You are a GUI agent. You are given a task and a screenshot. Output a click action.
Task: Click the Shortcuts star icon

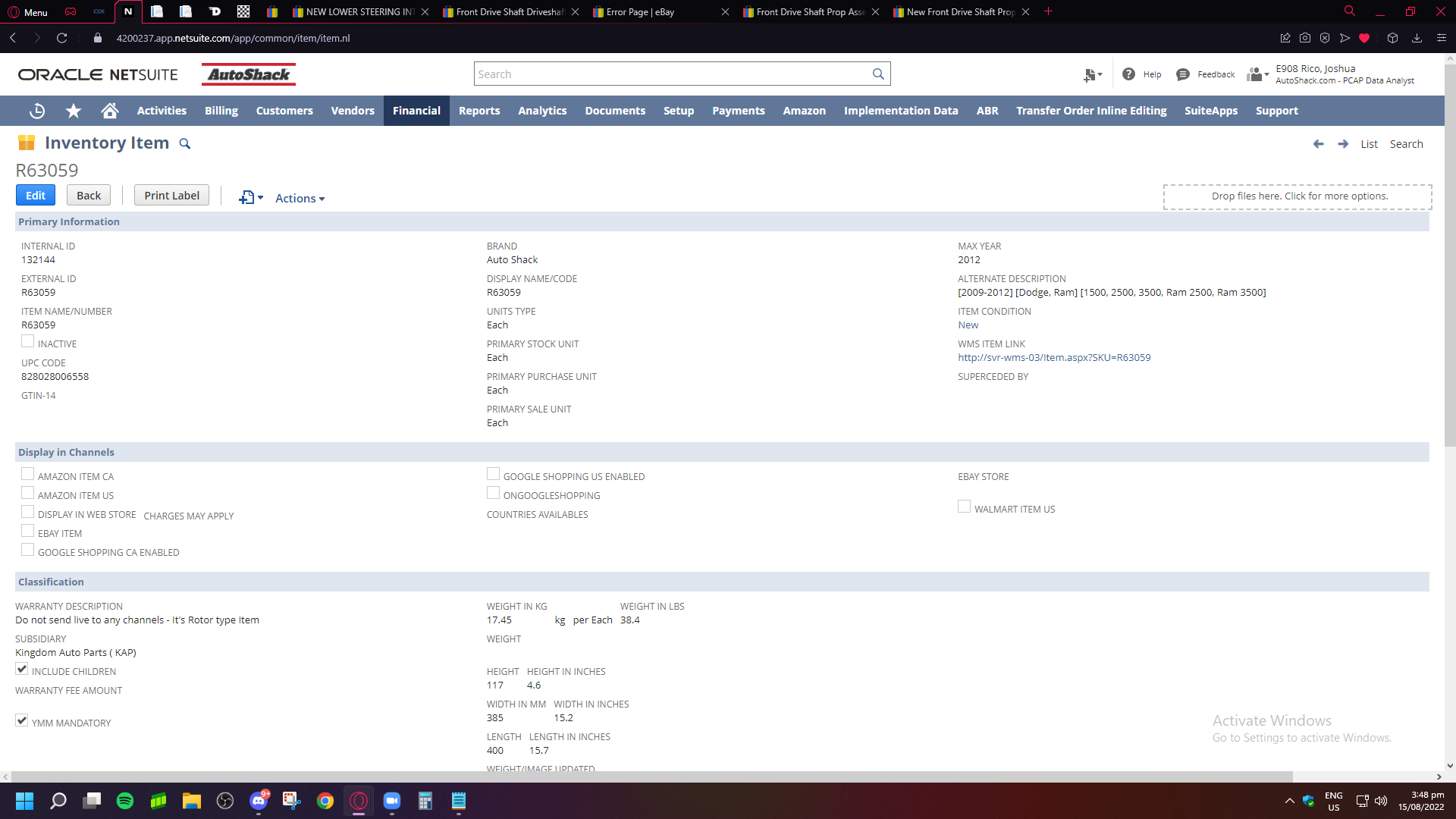coord(74,111)
